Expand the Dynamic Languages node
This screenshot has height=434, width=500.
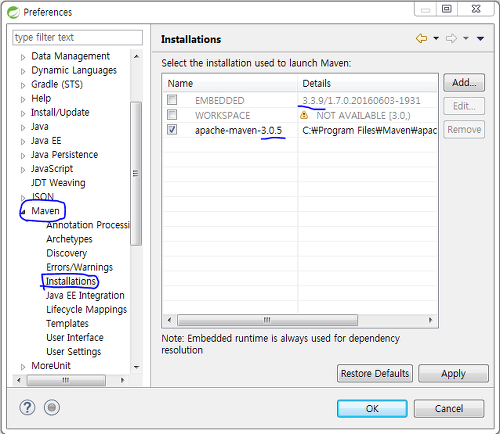click(23, 71)
